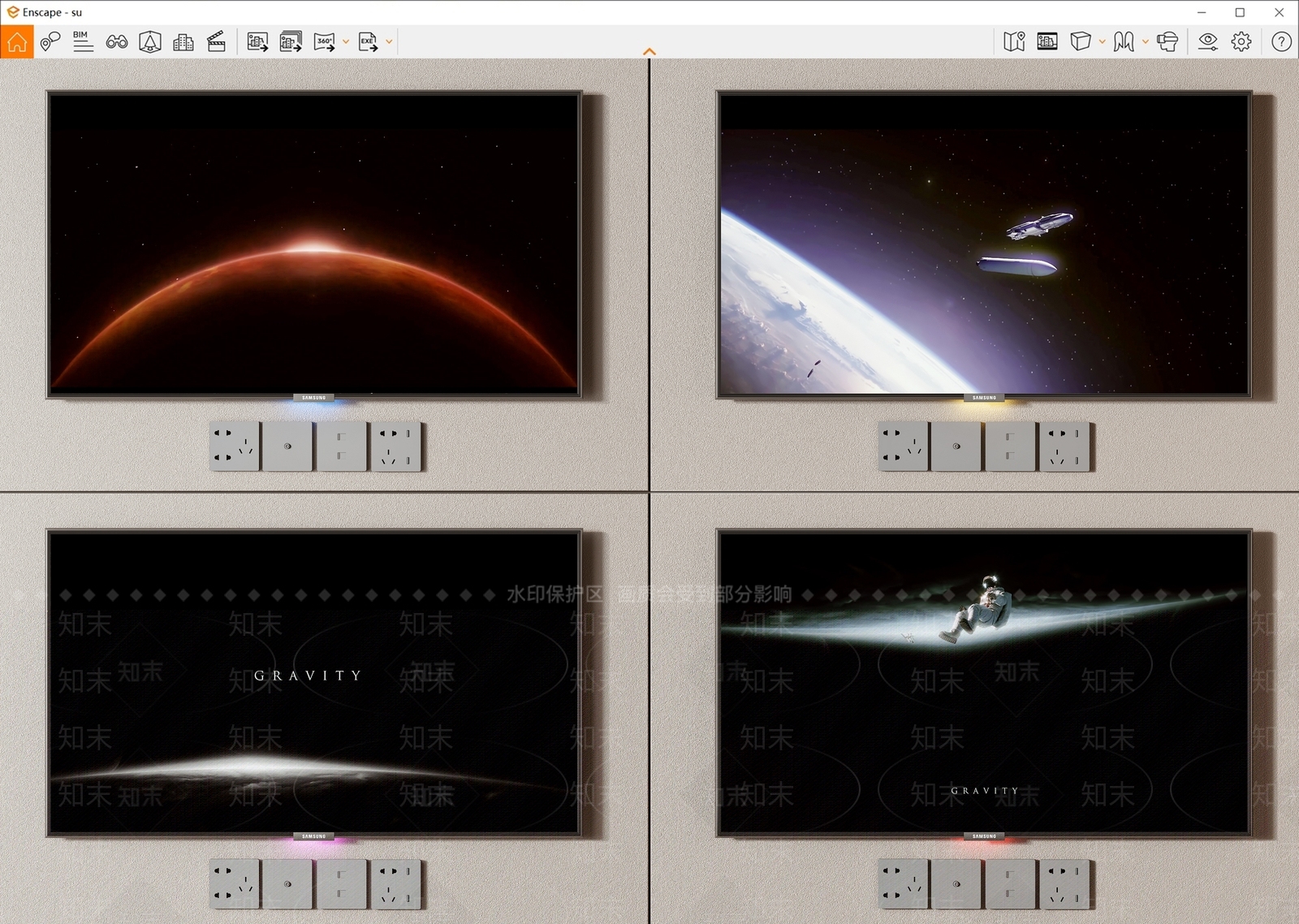Open the projection cube dropdown arrow
The width and height of the screenshot is (1299, 924).
pos(1102,41)
